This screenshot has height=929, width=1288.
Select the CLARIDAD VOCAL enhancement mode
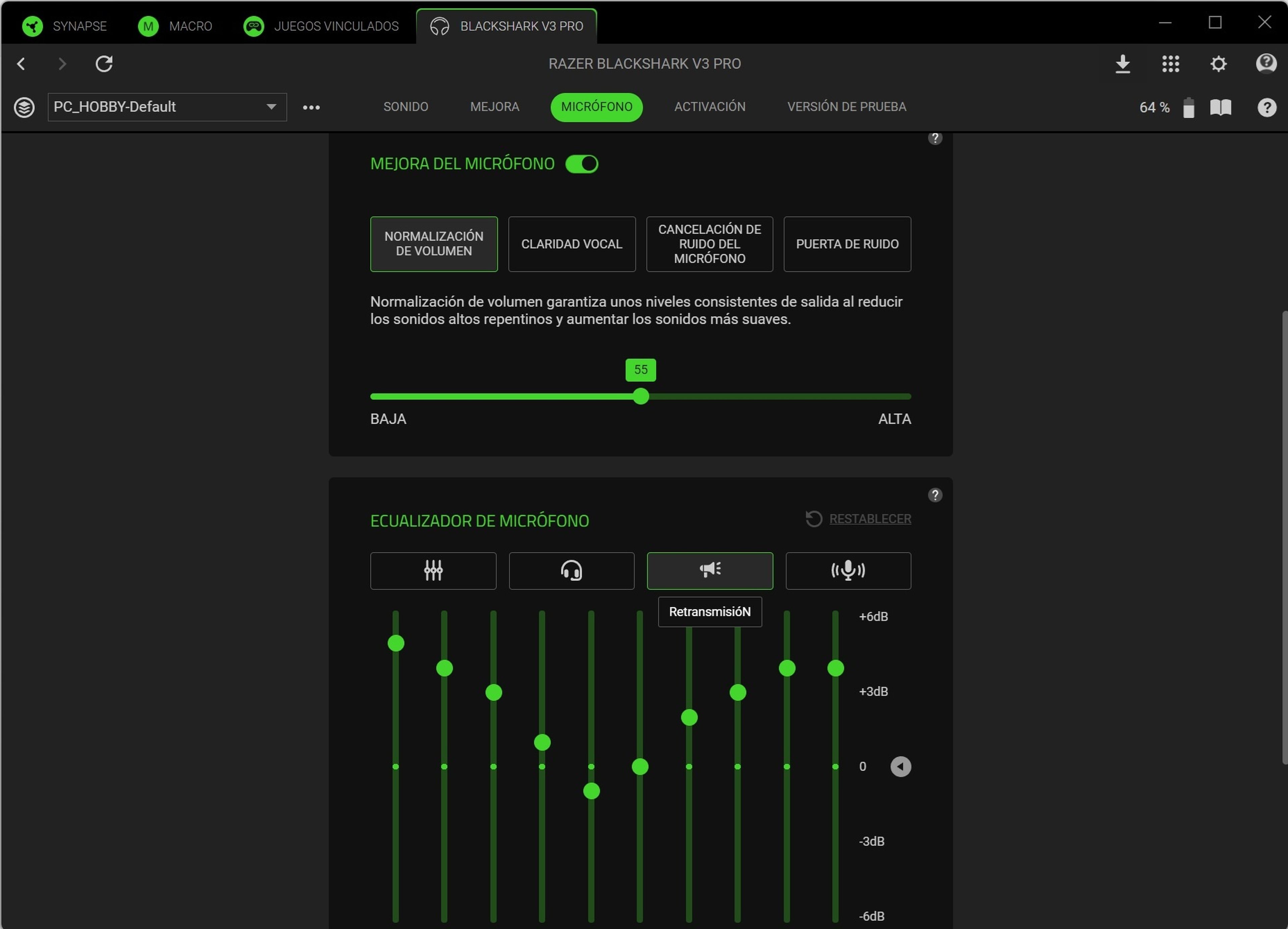click(571, 244)
